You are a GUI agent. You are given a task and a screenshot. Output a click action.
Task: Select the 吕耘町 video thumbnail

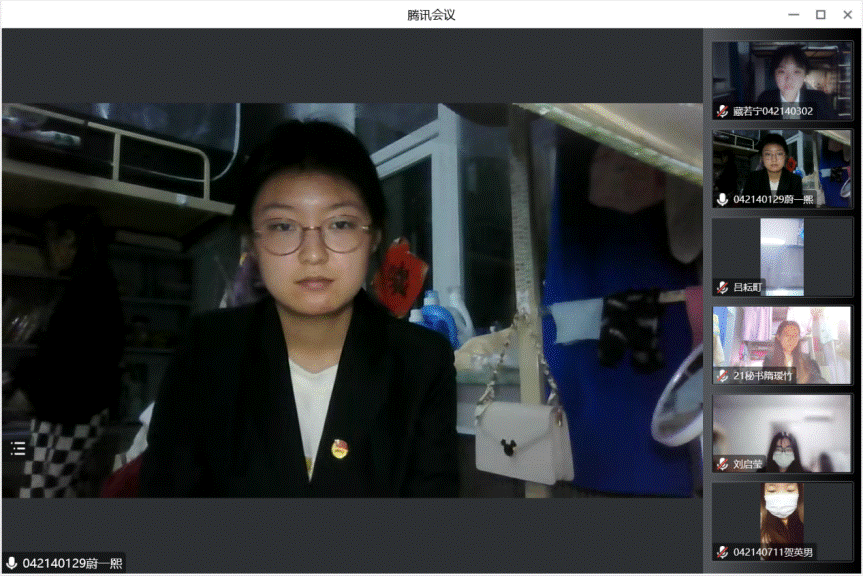coord(782,257)
